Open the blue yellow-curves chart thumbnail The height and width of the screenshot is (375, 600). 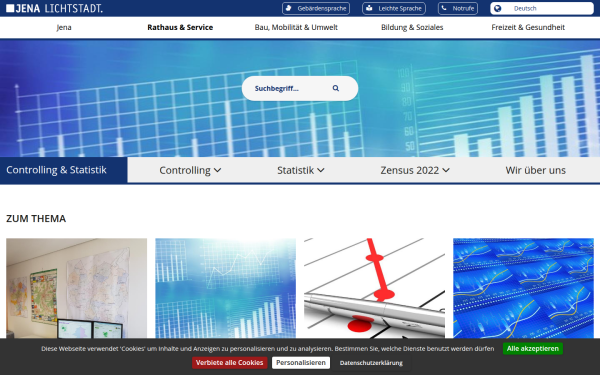pos(523,288)
